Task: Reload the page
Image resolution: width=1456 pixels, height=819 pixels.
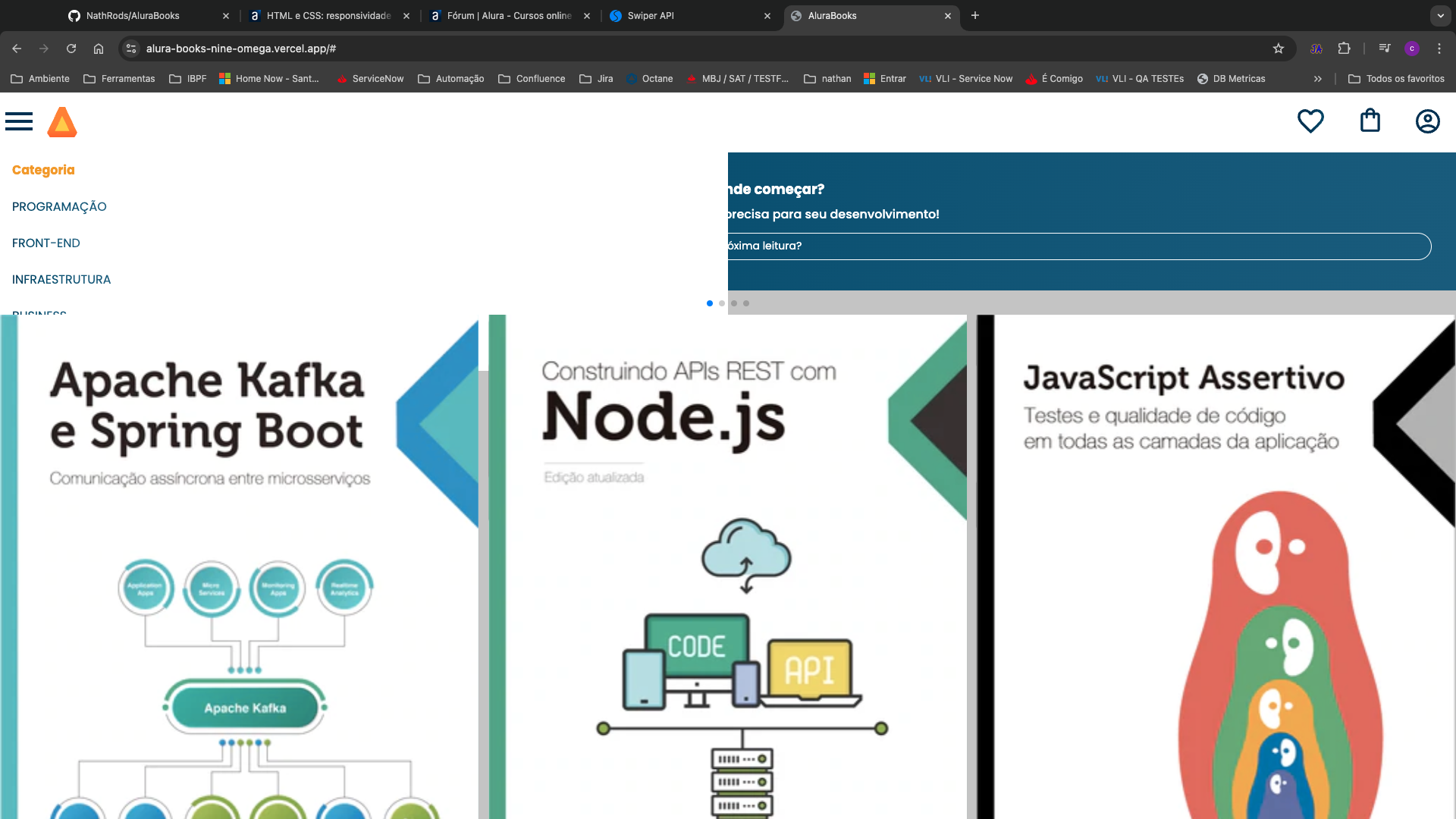Action: [71, 49]
